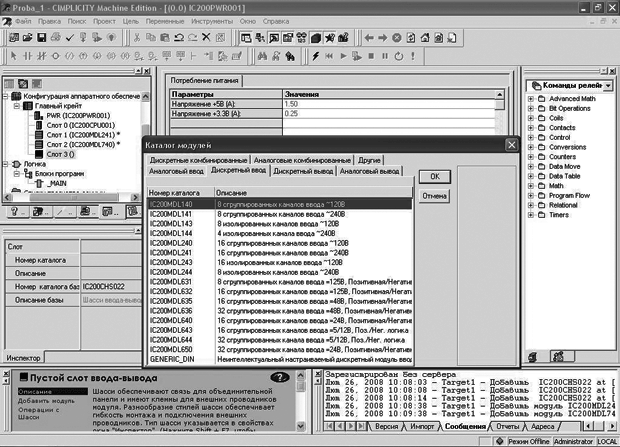Delete using the X toolbar icon
The width and height of the screenshot is (620, 447).
pyautogui.click(x=206, y=38)
